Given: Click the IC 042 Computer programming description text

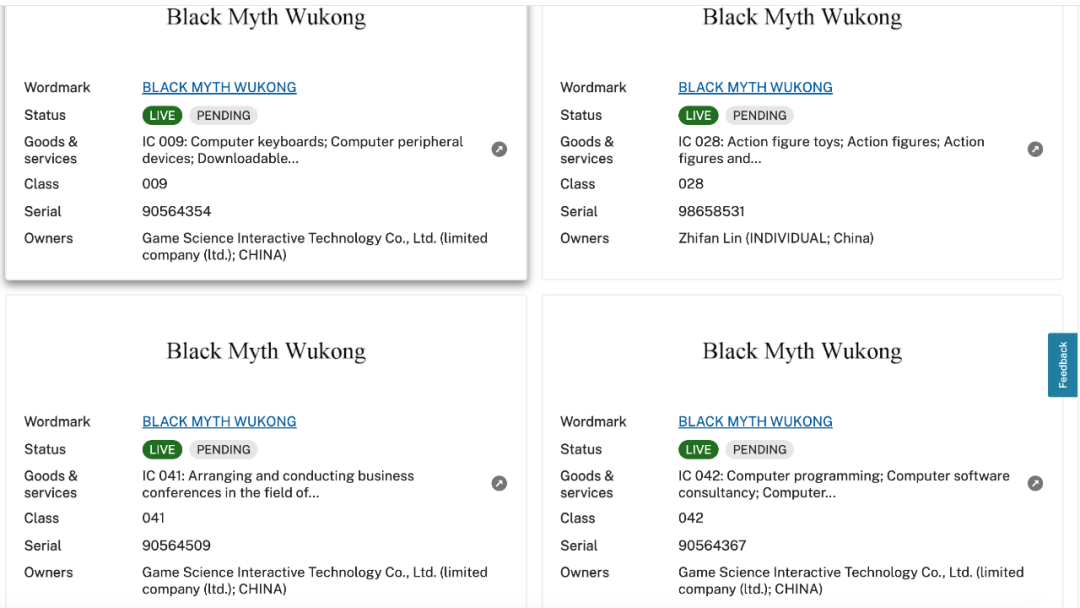Looking at the screenshot, I should pyautogui.click(x=843, y=484).
